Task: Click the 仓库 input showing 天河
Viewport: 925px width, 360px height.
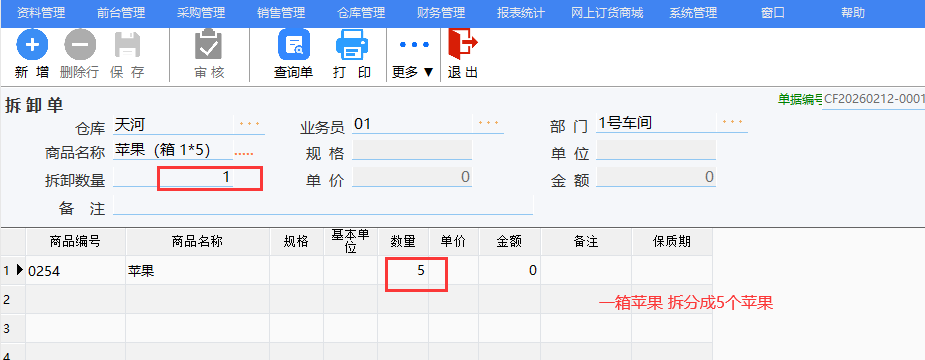Action: pos(173,125)
